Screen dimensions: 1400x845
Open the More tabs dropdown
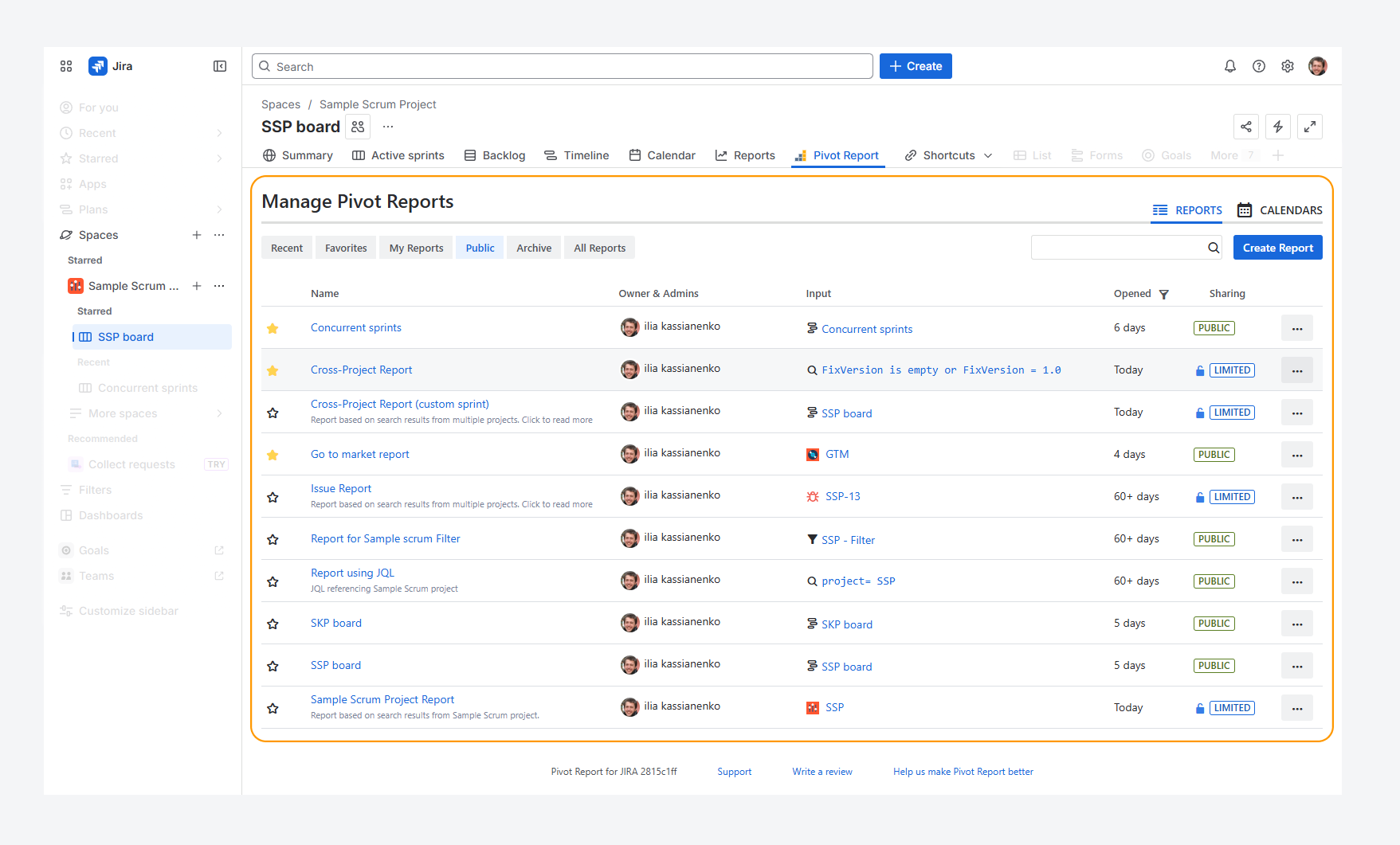coord(1233,155)
